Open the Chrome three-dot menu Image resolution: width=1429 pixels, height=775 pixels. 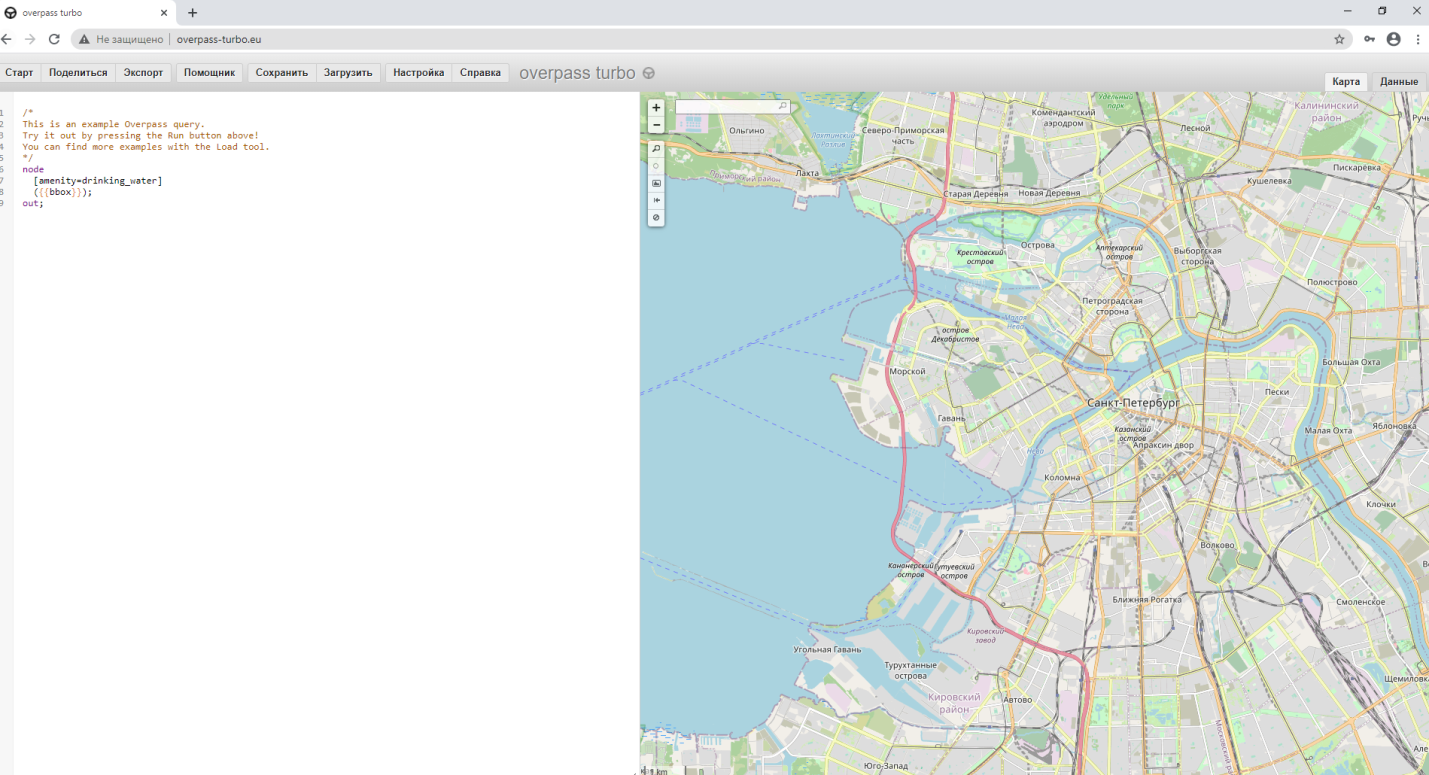pyautogui.click(x=1418, y=39)
